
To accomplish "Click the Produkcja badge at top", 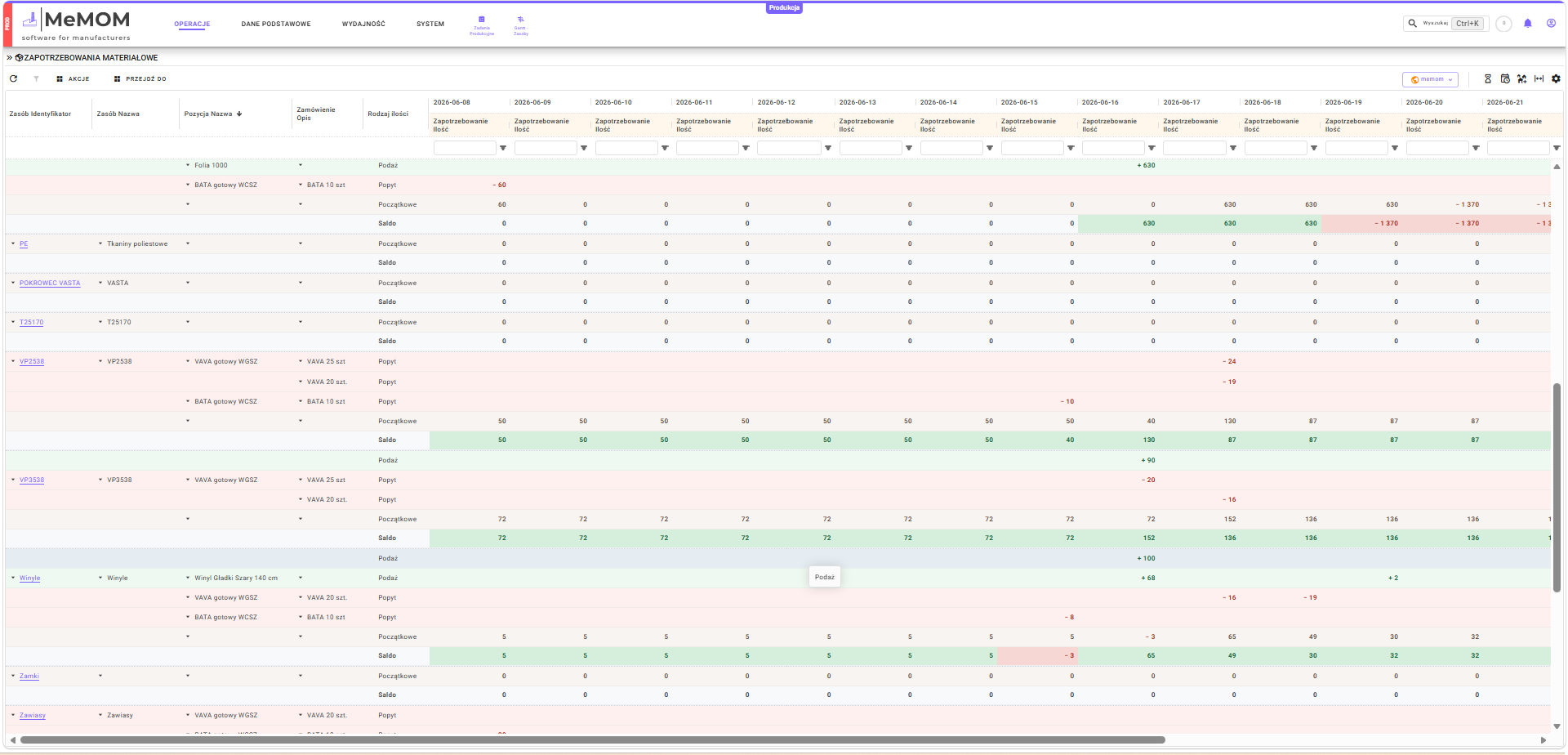I will (x=784, y=7).
